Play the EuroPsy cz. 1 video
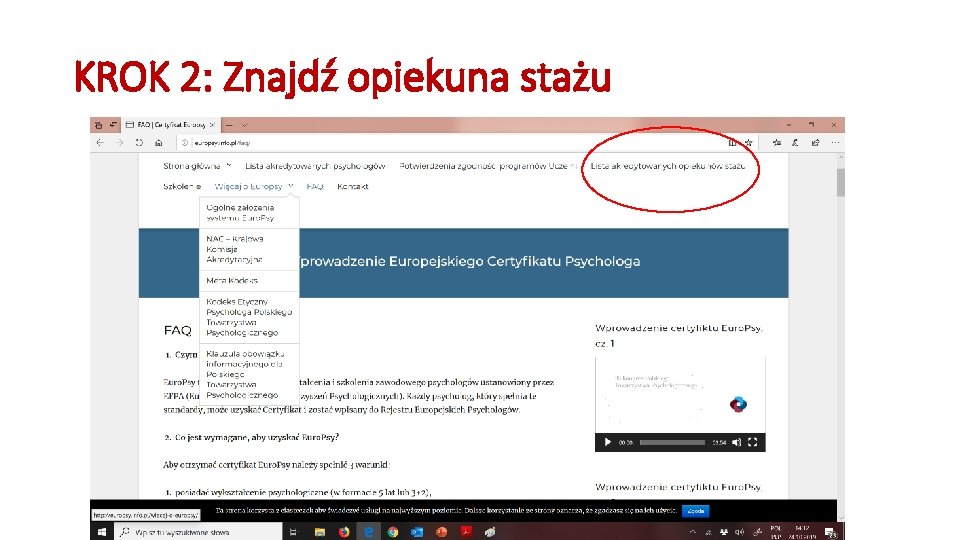This screenshot has width=960, height=540. tap(607, 442)
